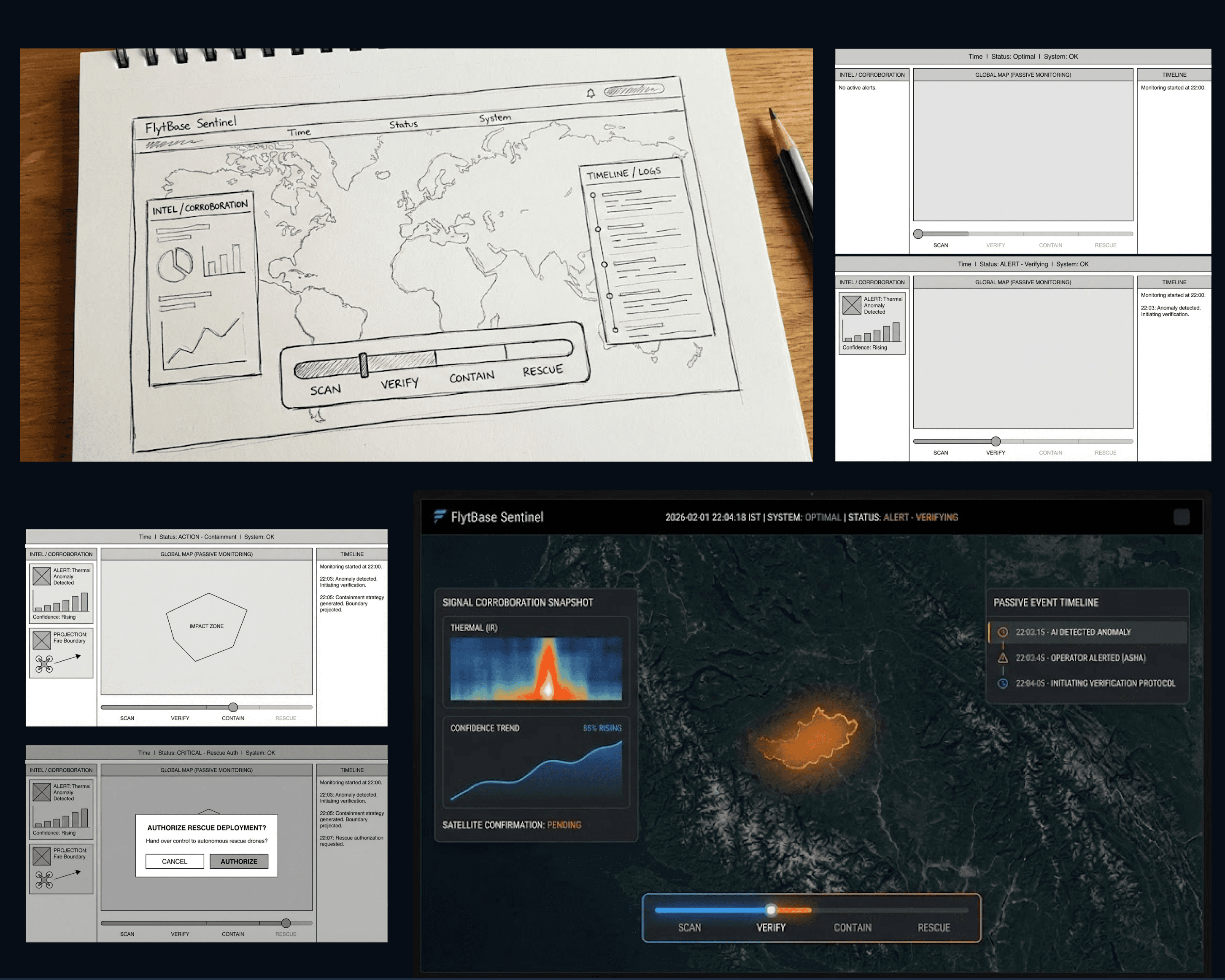Select the CONTAIN stage in the dark dashboard
This screenshot has width=1225, height=980.
click(852, 927)
